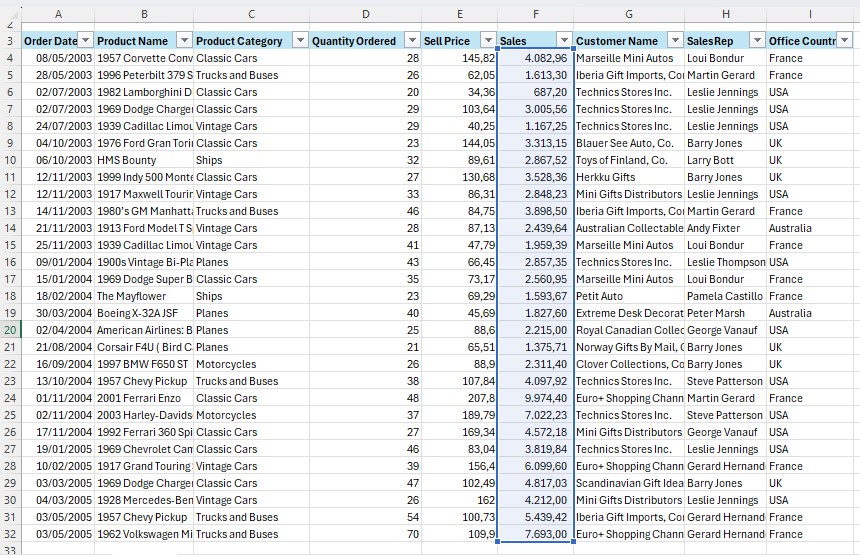Image resolution: width=860 pixels, height=555 pixels.
Task: Click row 3 header number
Action: click(10, 41)
